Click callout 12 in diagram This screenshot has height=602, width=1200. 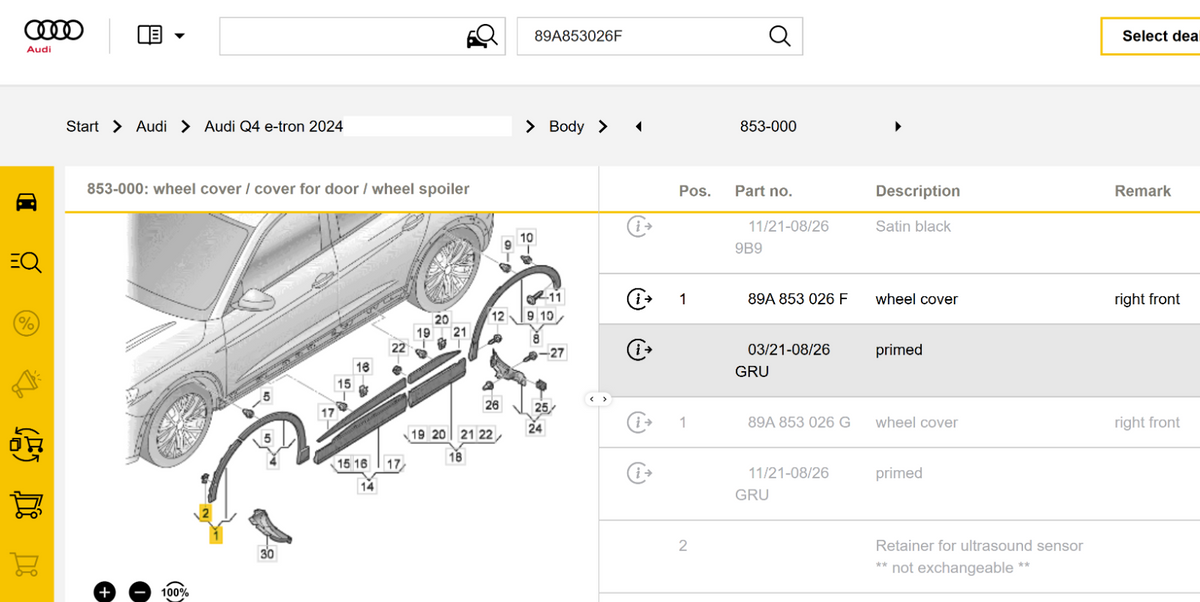tap(498, 316)
